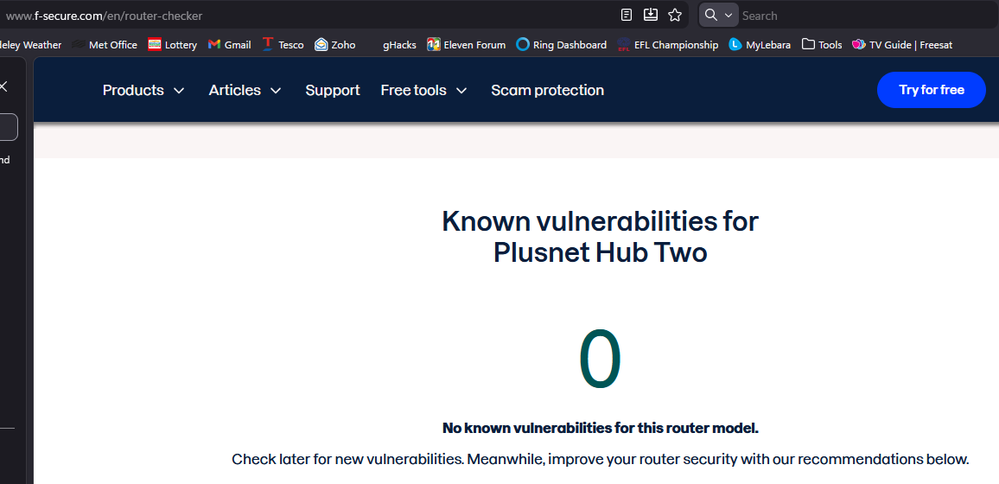999x484 pixels.
Task: Open the reader view icon in address bar
Action: click(x=626, y=15)
